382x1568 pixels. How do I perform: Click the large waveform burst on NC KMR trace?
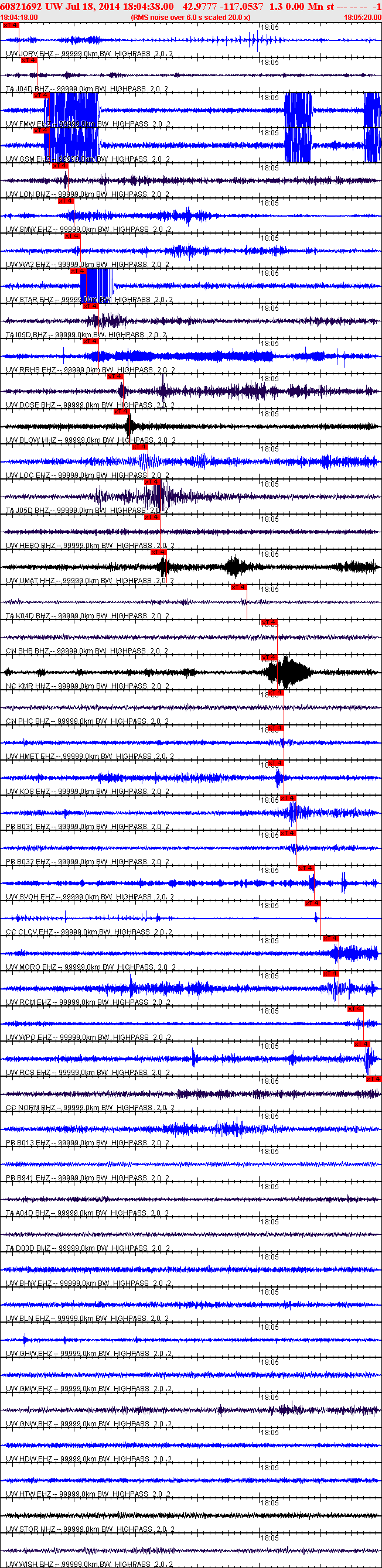(x=288, y=672)
